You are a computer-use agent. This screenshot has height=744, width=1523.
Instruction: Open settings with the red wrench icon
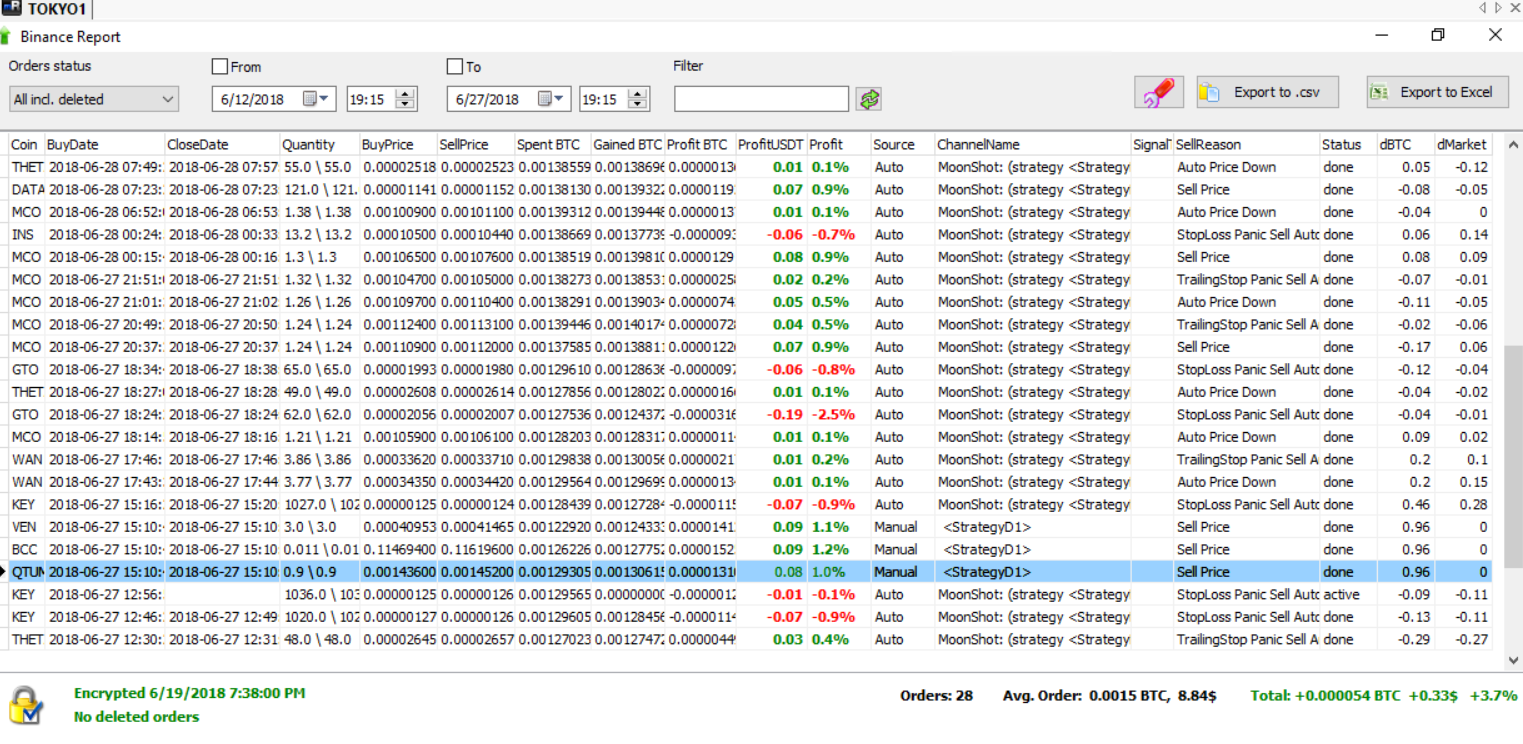click(1159, 92)
